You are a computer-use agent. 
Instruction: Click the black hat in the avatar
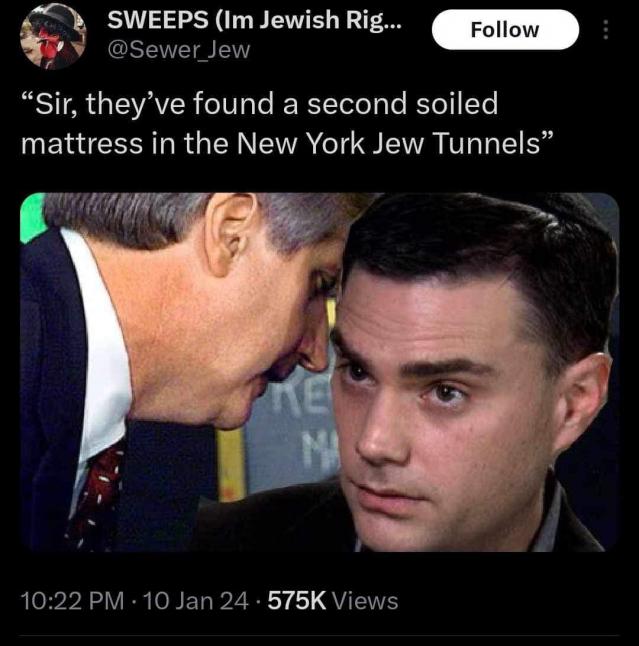(x=53, y=20)
